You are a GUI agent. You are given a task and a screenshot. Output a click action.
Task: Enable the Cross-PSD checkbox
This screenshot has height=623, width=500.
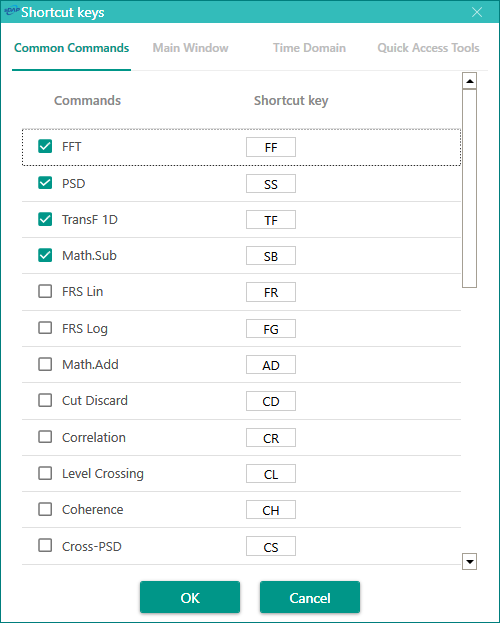coord(45,546)
